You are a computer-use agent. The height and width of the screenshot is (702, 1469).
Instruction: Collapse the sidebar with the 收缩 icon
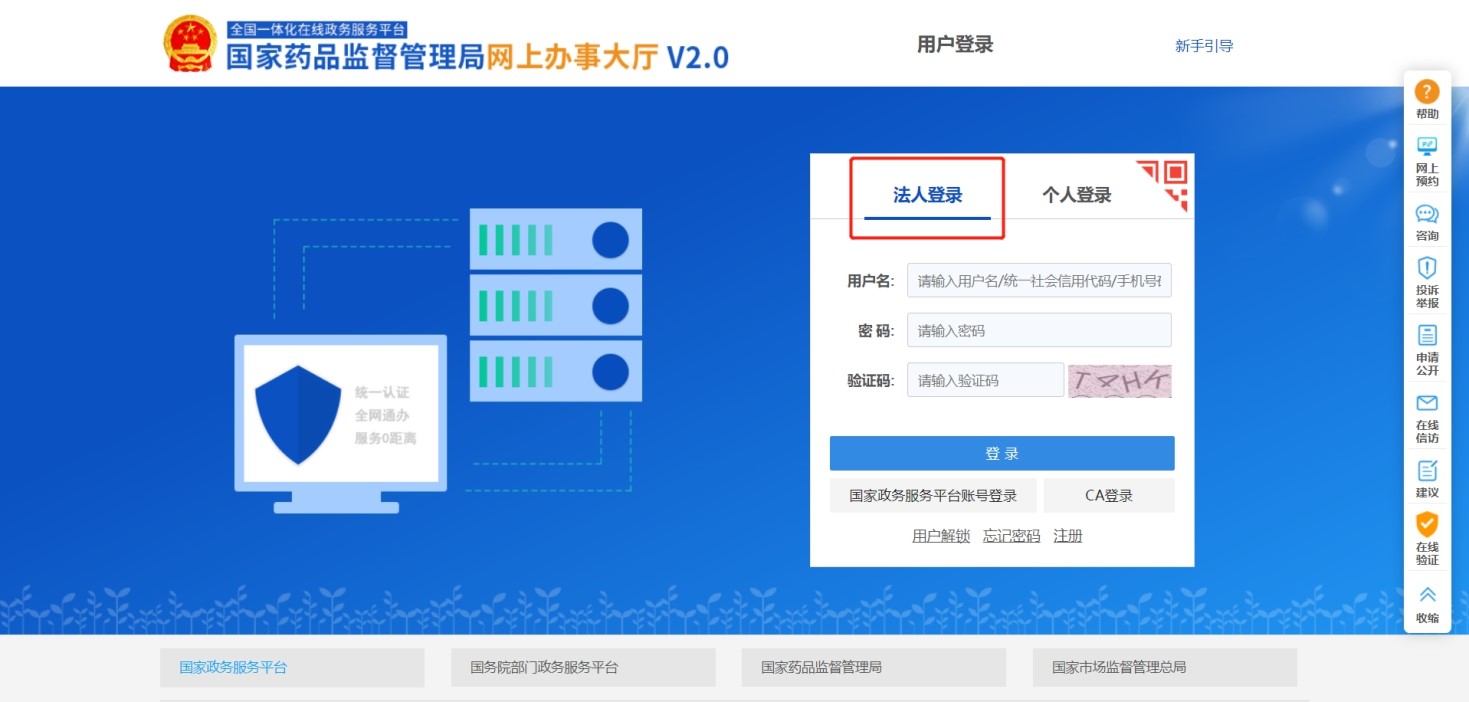(1426, 603)
